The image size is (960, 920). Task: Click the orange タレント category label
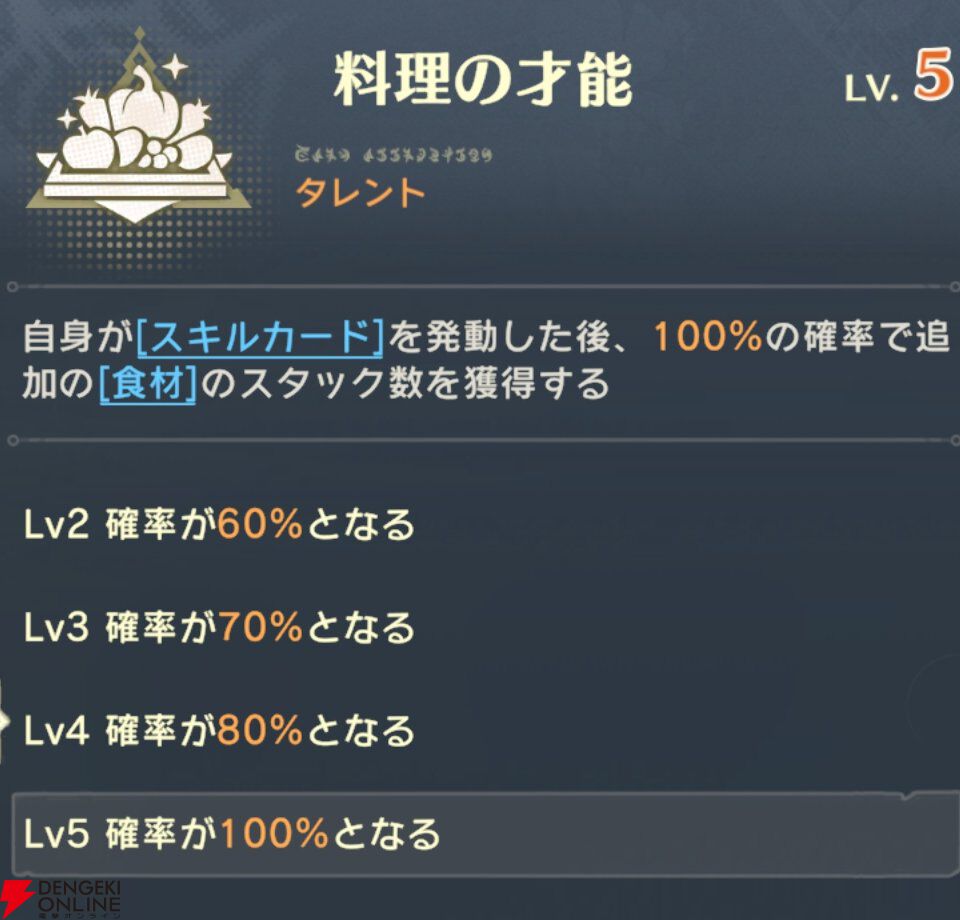(360, 192)
